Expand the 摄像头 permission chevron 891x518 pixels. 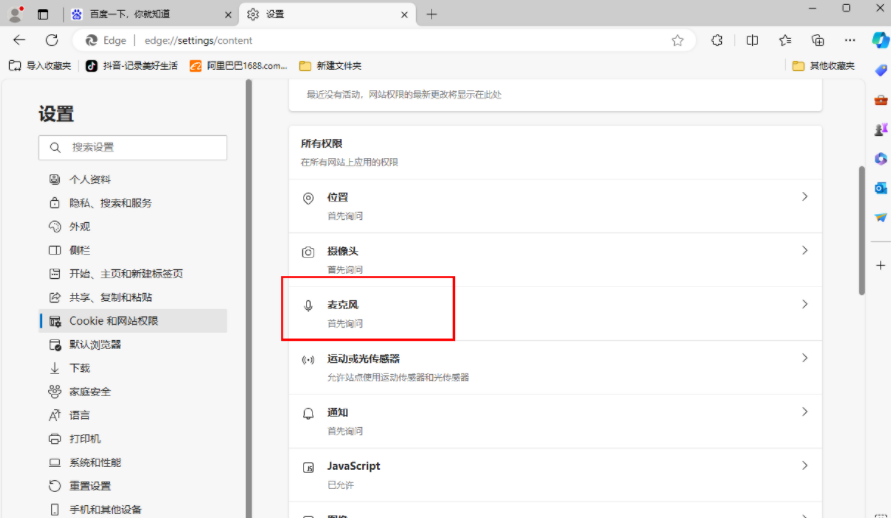click(805, 250)
